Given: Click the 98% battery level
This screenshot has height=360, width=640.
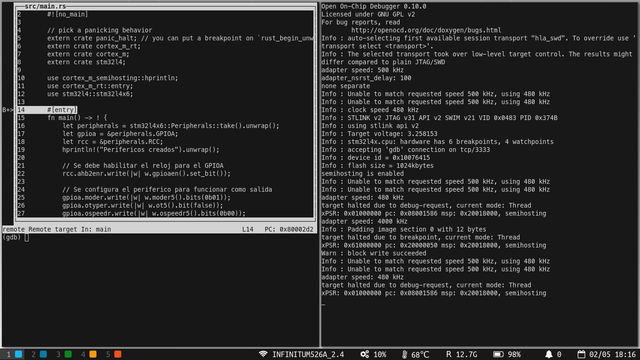Looking at the screenshot, I should coord(514,354).
